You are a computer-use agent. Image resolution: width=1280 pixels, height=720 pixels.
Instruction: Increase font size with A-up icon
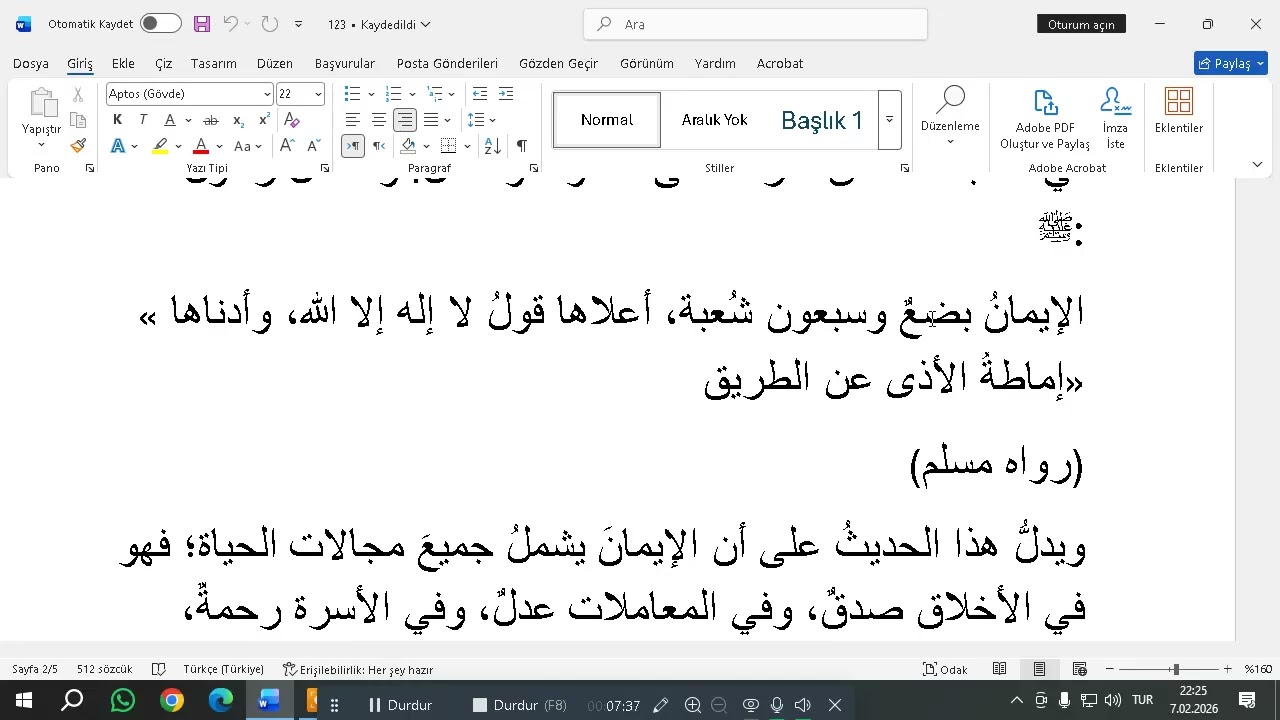(x=287, y=146)
